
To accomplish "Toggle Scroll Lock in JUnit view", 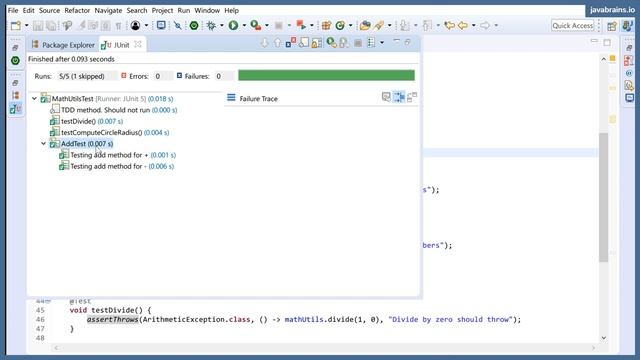I will pyautogui.click(x=317, y=42).
